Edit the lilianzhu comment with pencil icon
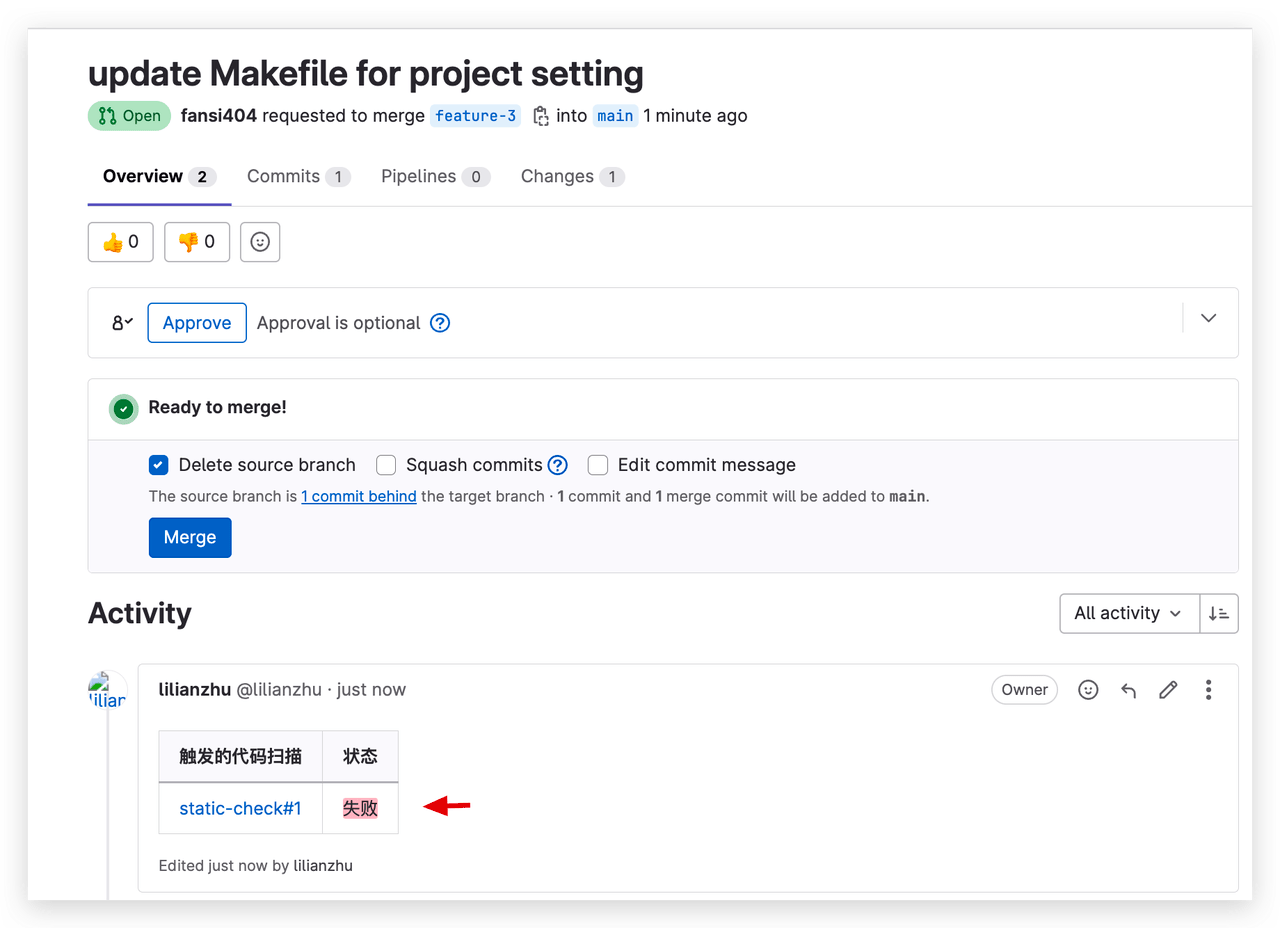 coord(1168,690)
